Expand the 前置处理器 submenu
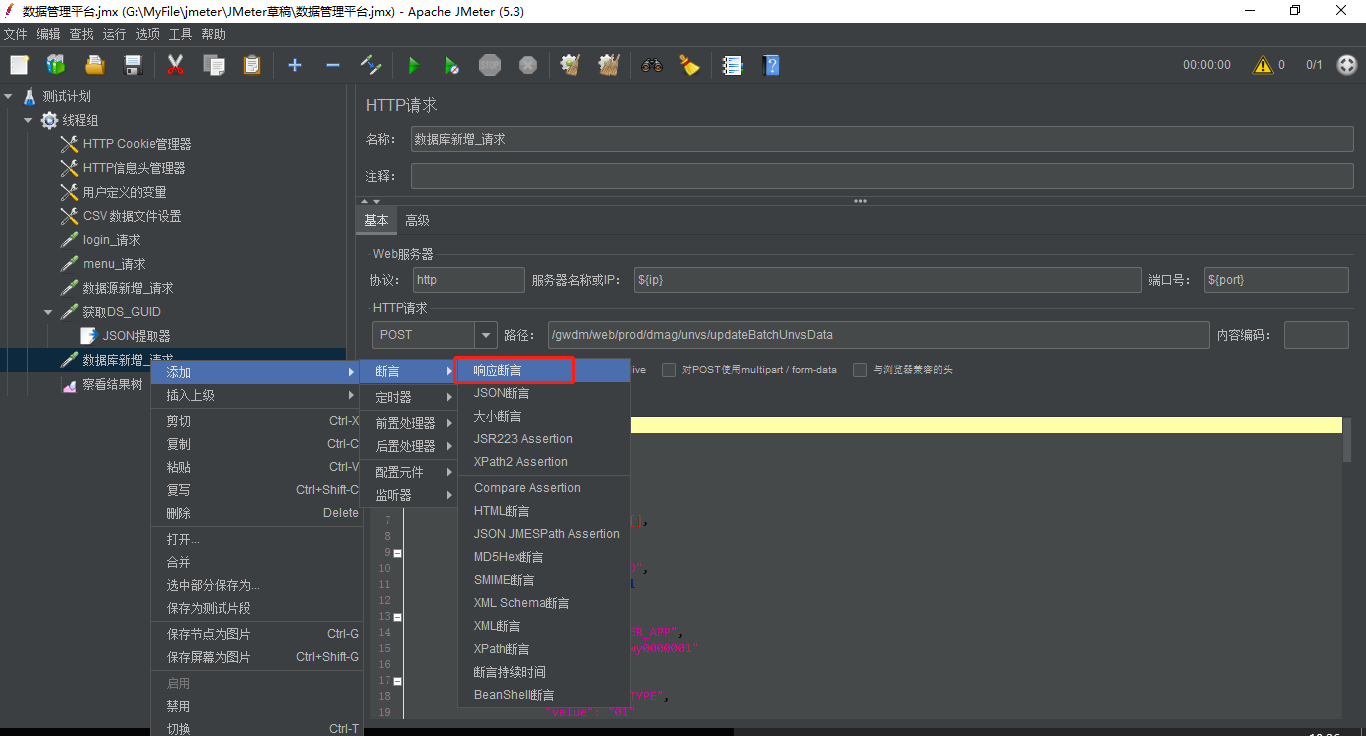Image resolution: width=1366 pixels, height=736 pixels. [x=409, y=423]
